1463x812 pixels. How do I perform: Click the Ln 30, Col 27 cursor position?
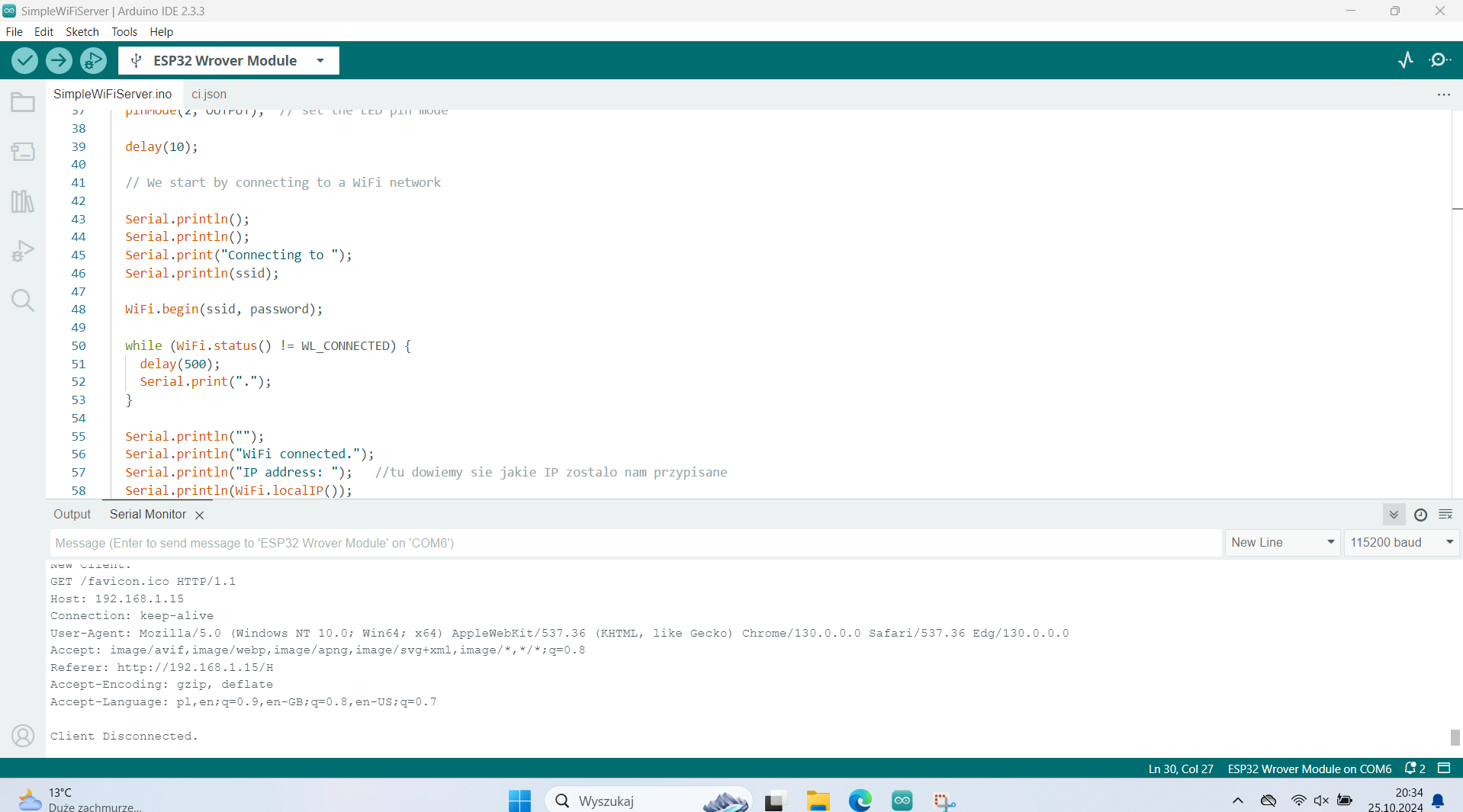coord(1181,769)
